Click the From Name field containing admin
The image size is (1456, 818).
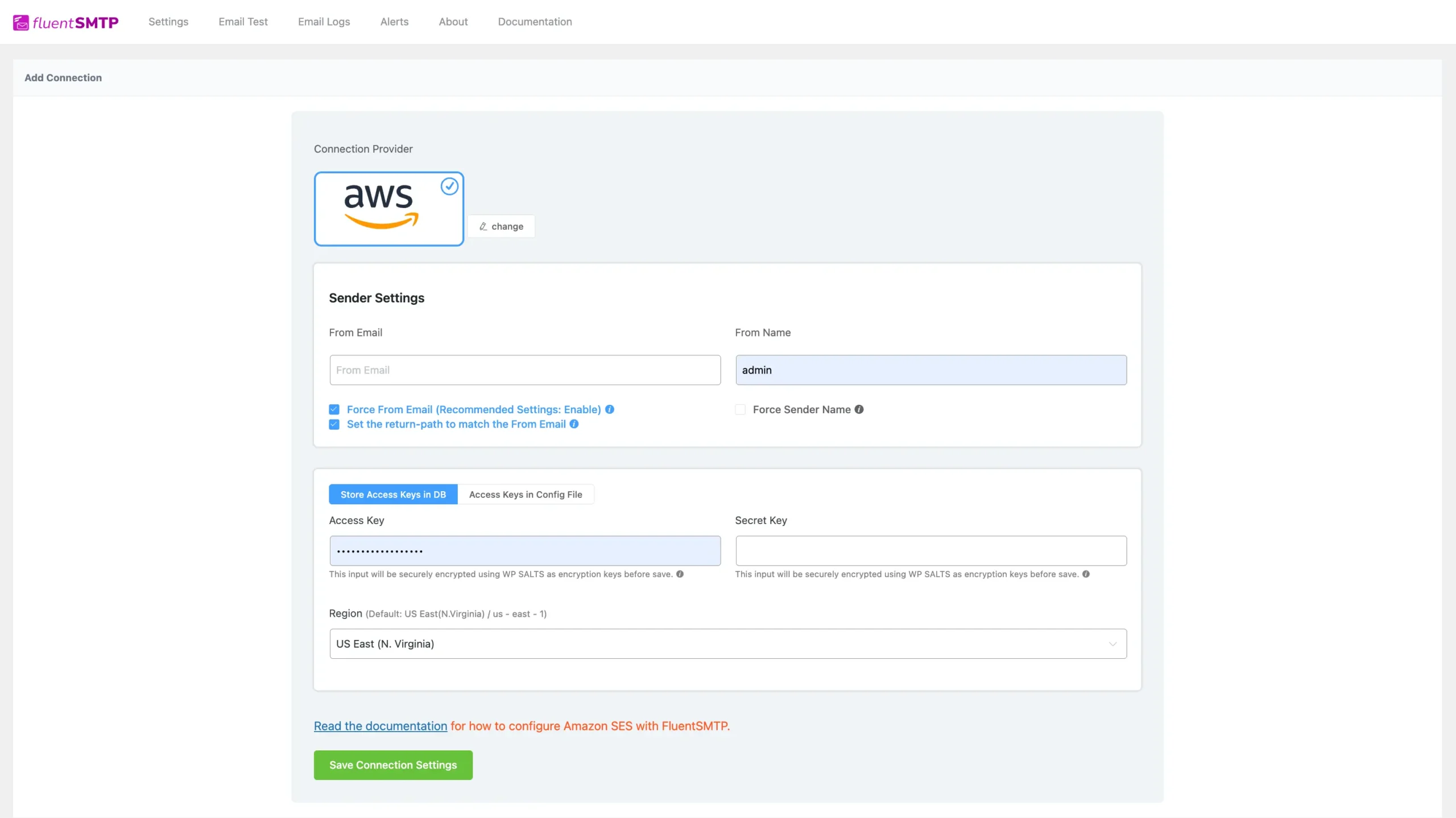(x=931, y=370)
